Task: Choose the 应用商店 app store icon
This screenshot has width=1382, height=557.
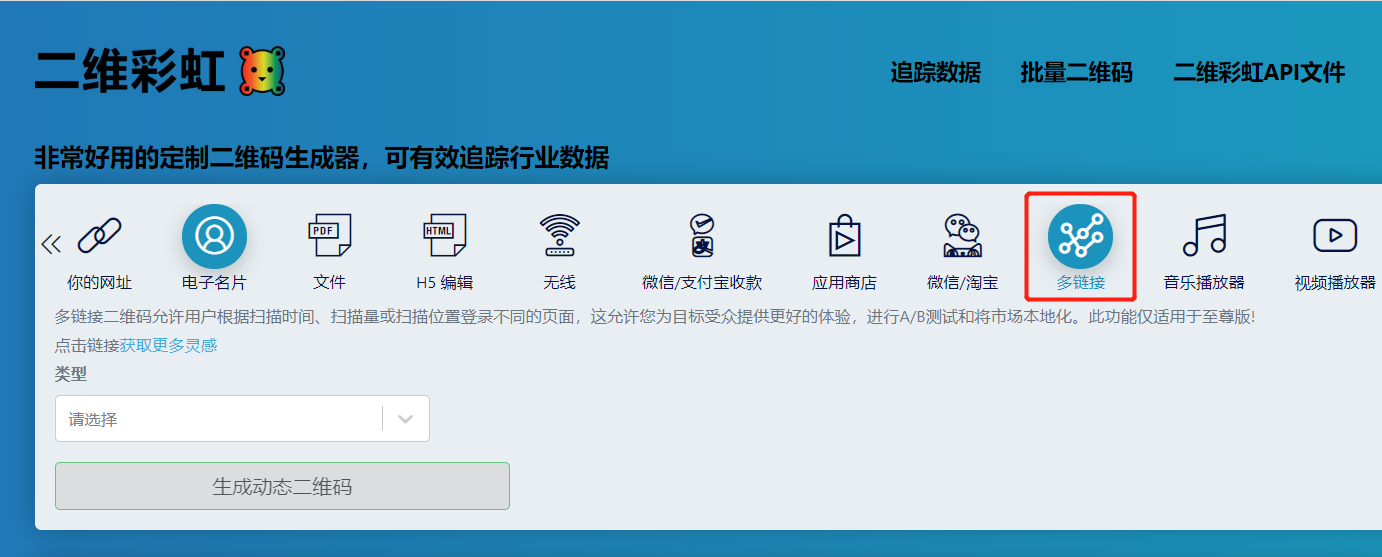Action: 844,236
